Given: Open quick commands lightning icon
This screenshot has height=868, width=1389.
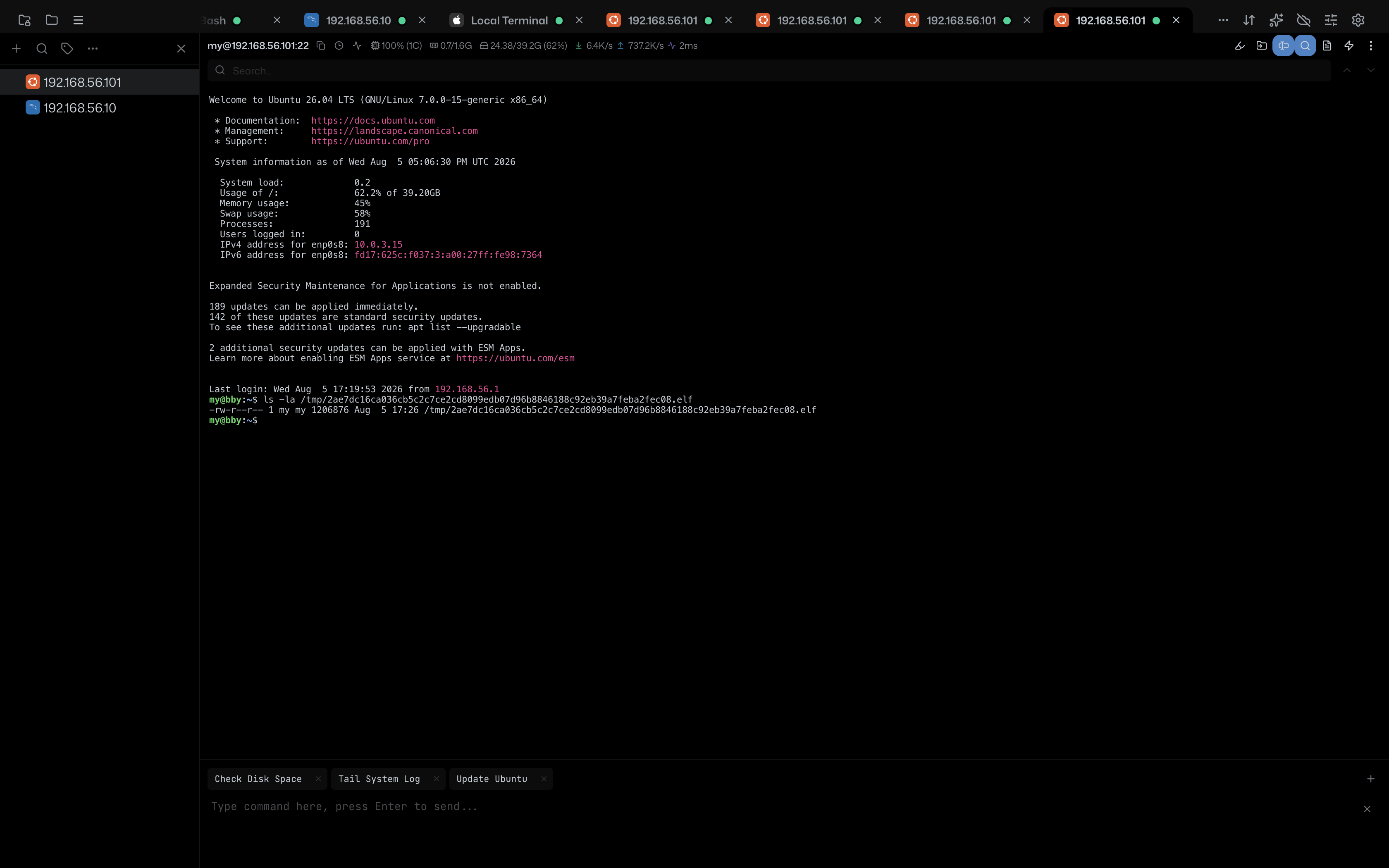Looking at the screenshot, I should coord(1349,45).
